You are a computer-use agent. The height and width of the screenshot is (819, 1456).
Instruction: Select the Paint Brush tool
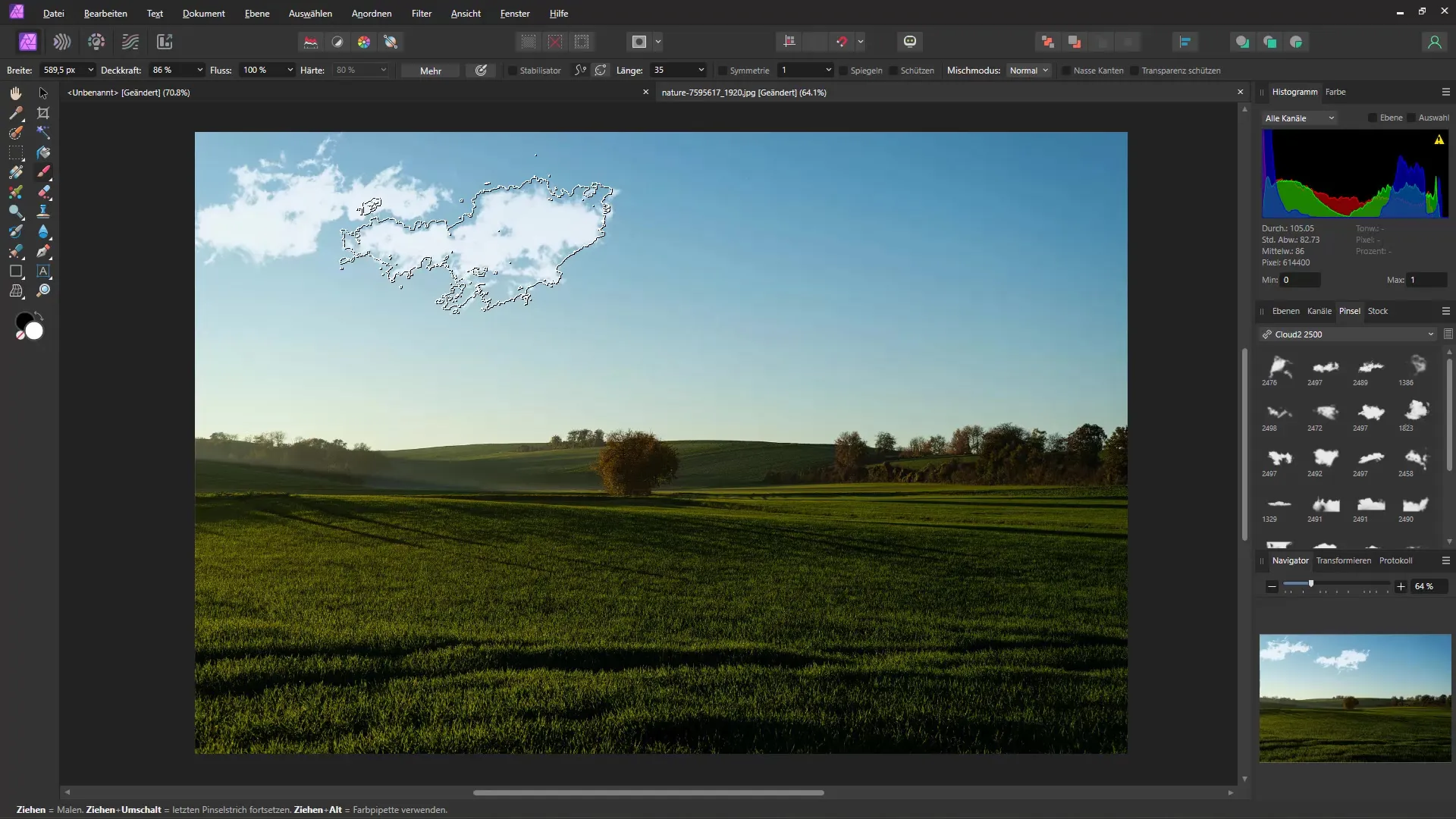[43, 172]
